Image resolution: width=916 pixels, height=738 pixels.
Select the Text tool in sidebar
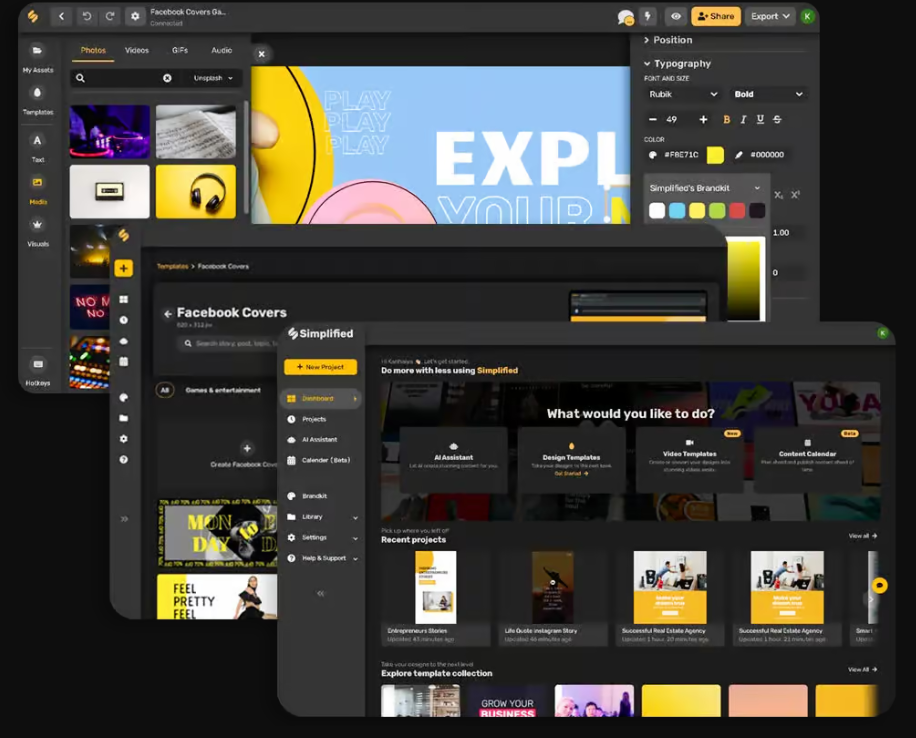(x=37, y=148)
